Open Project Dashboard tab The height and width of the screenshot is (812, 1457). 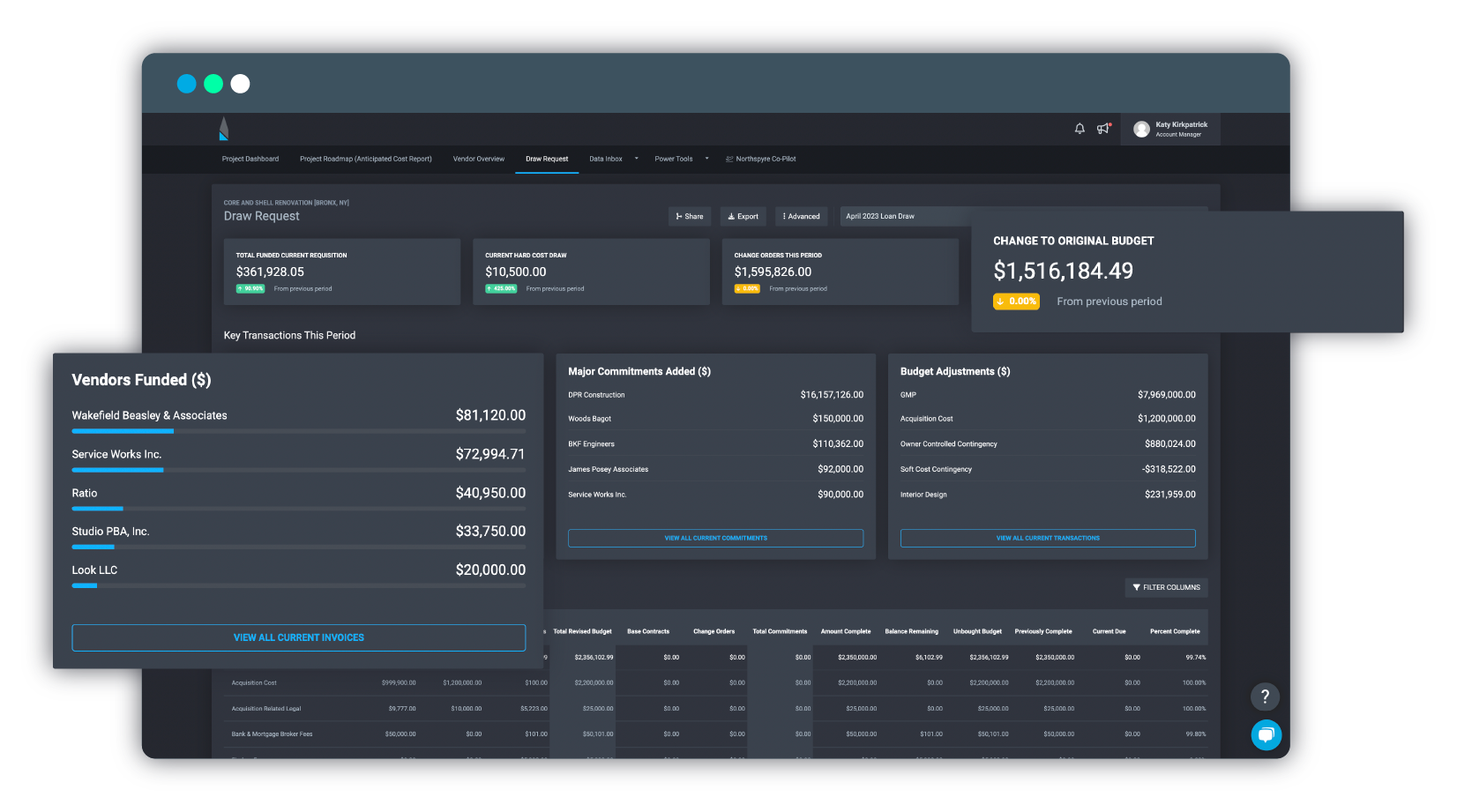pyautogui.click(x=250, y=159)
